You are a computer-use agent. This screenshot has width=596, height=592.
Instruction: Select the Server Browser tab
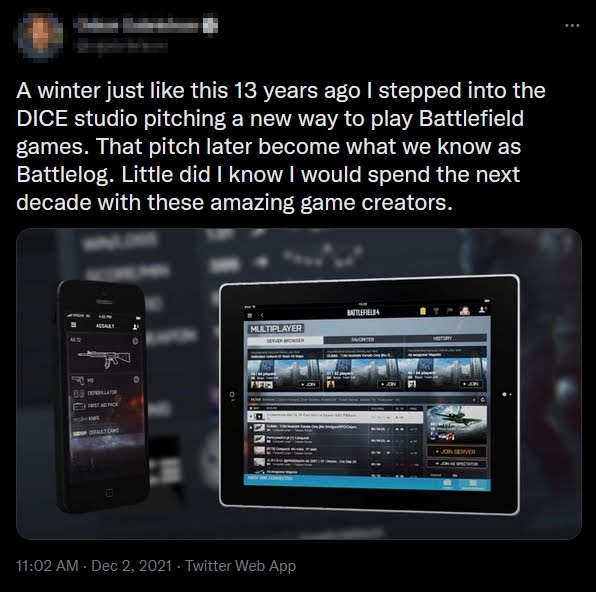coord(285,341)
